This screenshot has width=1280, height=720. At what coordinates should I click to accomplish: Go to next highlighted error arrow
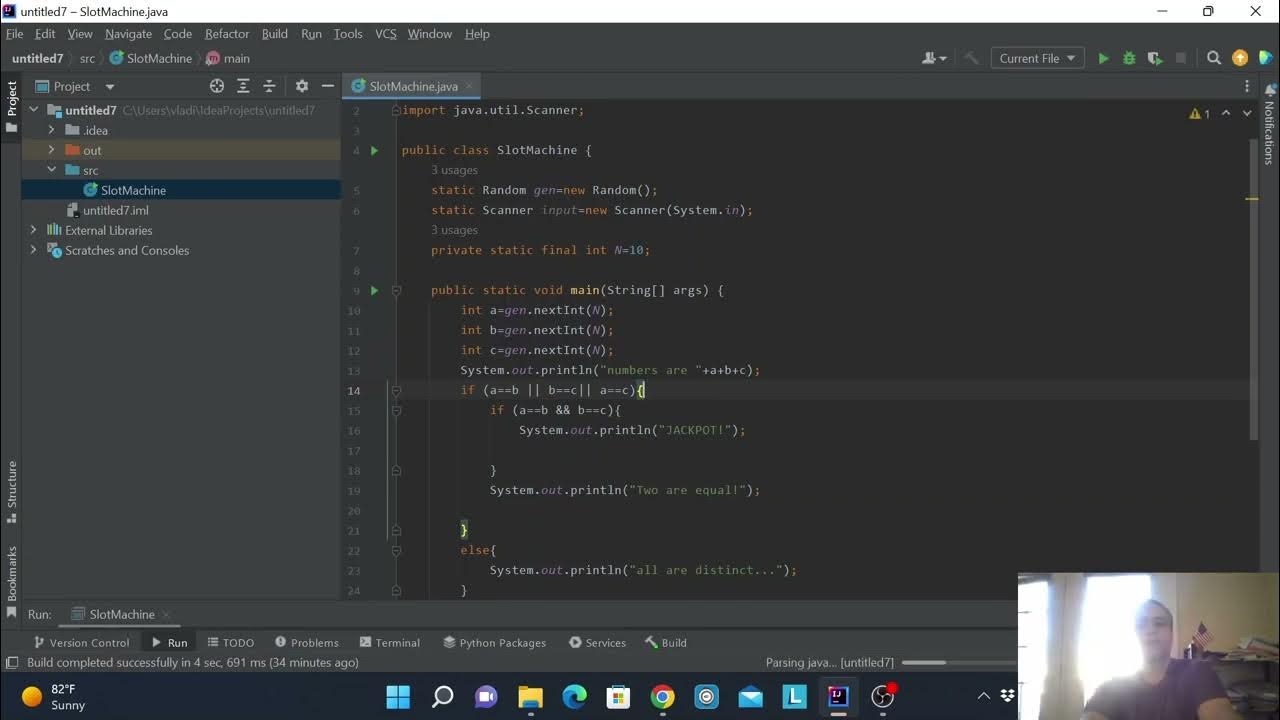pos(1246,113)
